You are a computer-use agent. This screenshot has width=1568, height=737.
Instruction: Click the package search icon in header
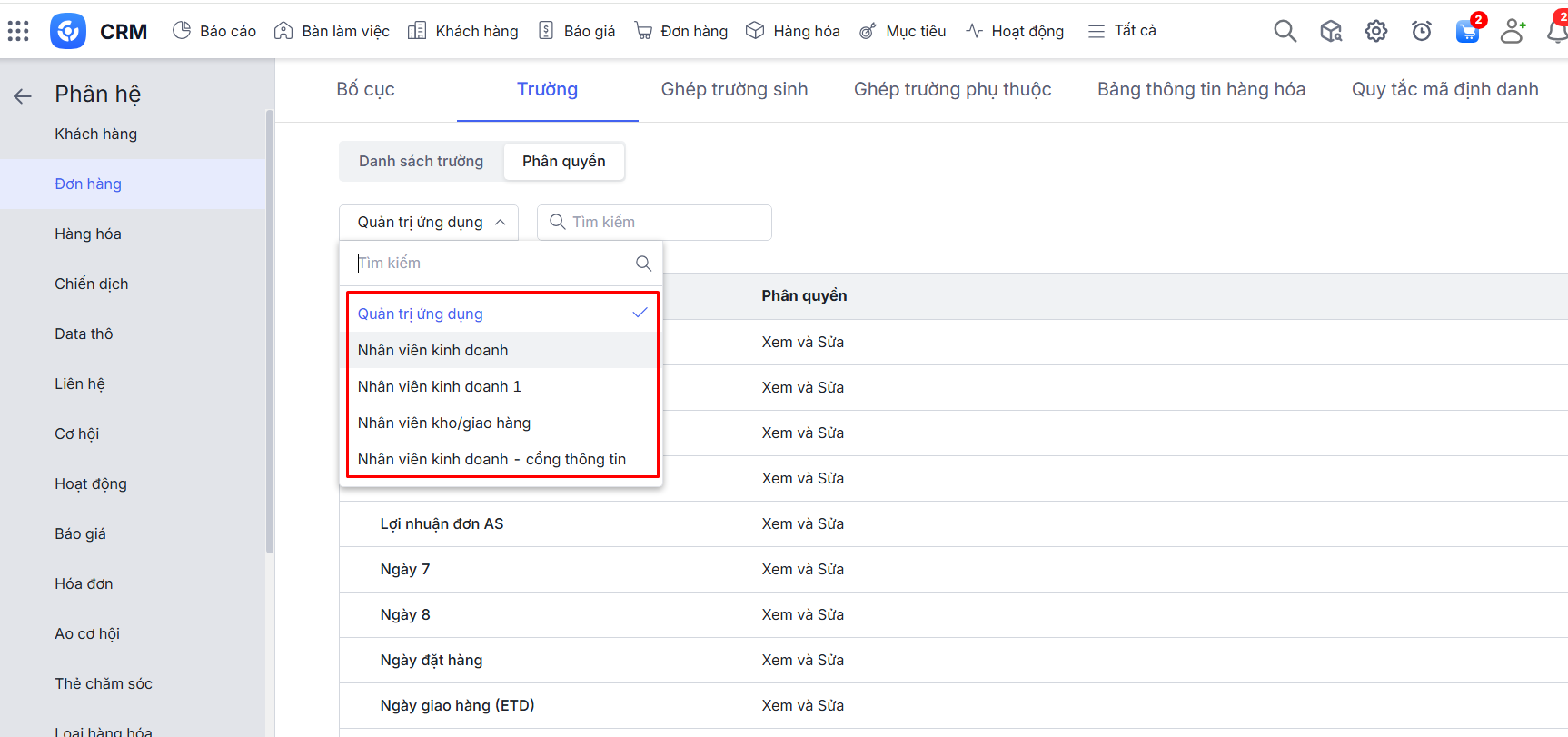pyautogui.click(x=1331, y=31)
